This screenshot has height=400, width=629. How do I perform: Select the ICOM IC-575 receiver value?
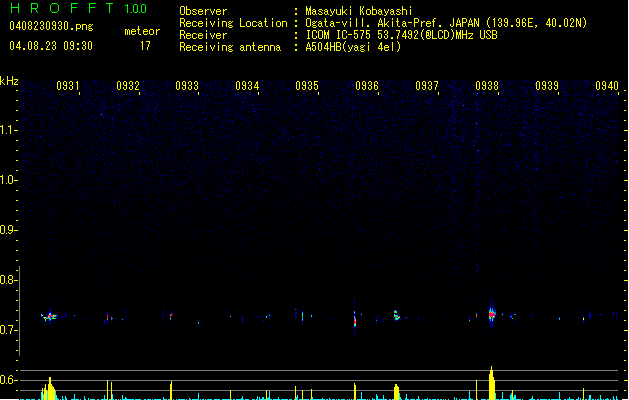402,35
